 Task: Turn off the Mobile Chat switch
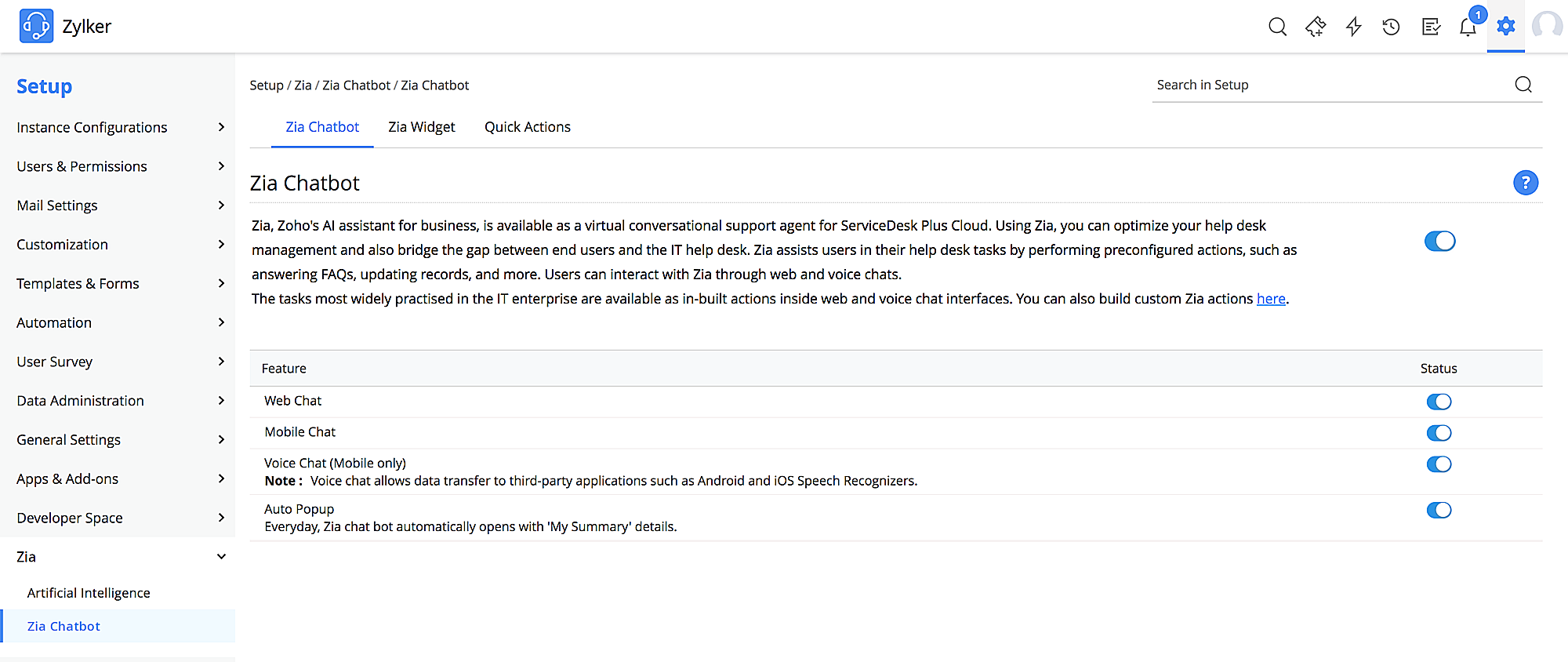click(x=1439, y=433)
